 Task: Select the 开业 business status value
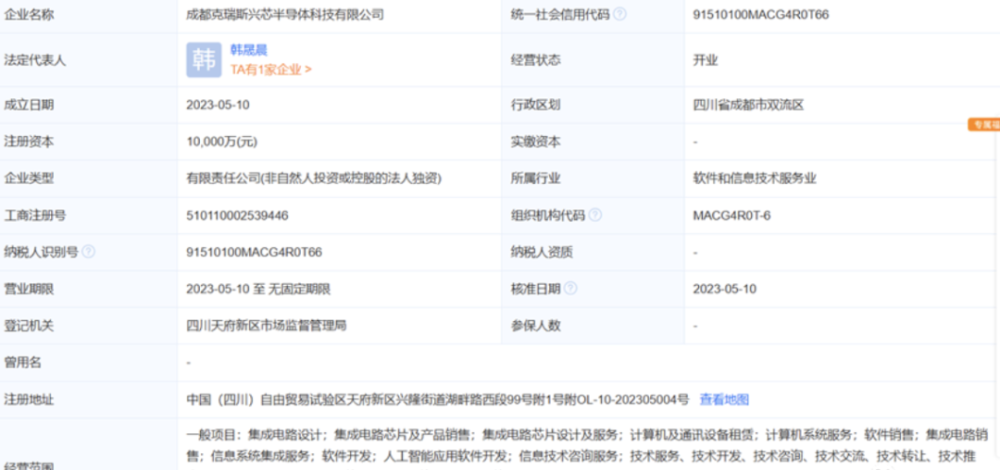705,61
